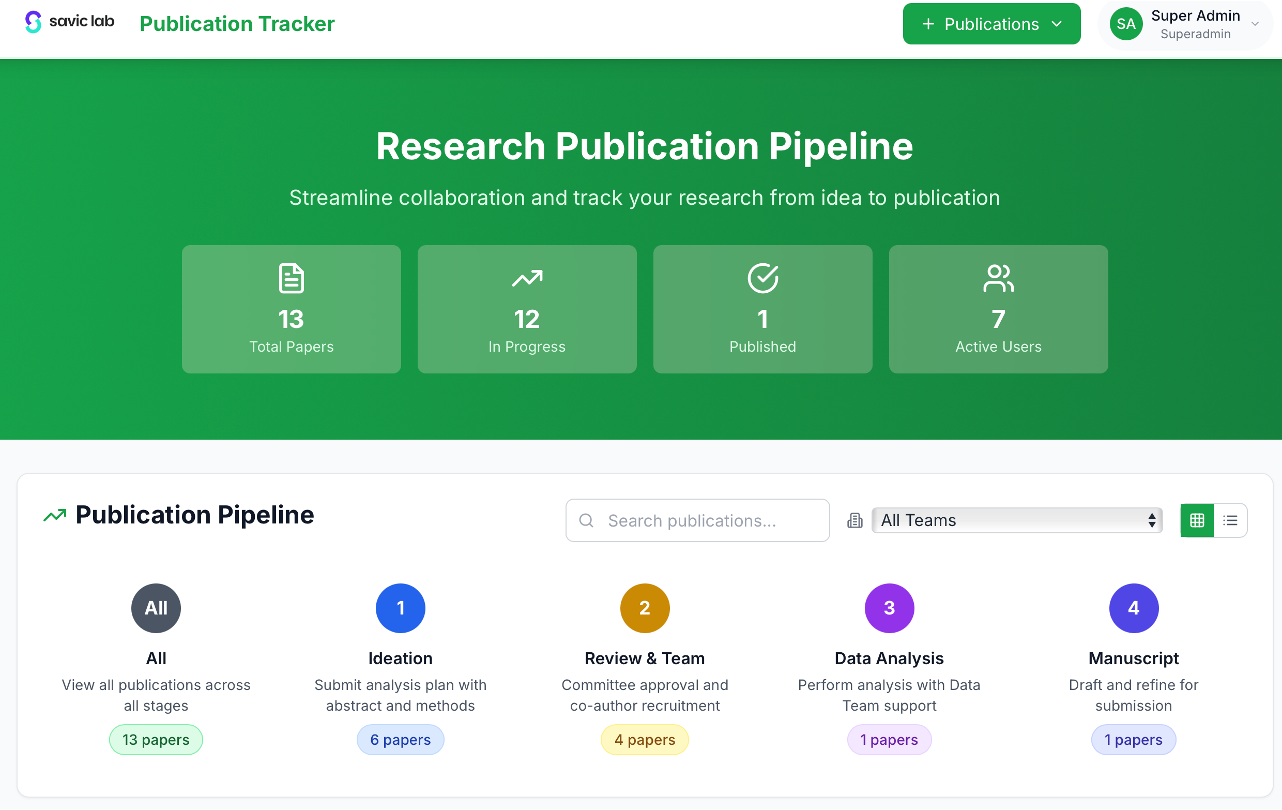The image size is (1282, 810).
Task: Open the All Teams dropdown
Action: 1017,520
